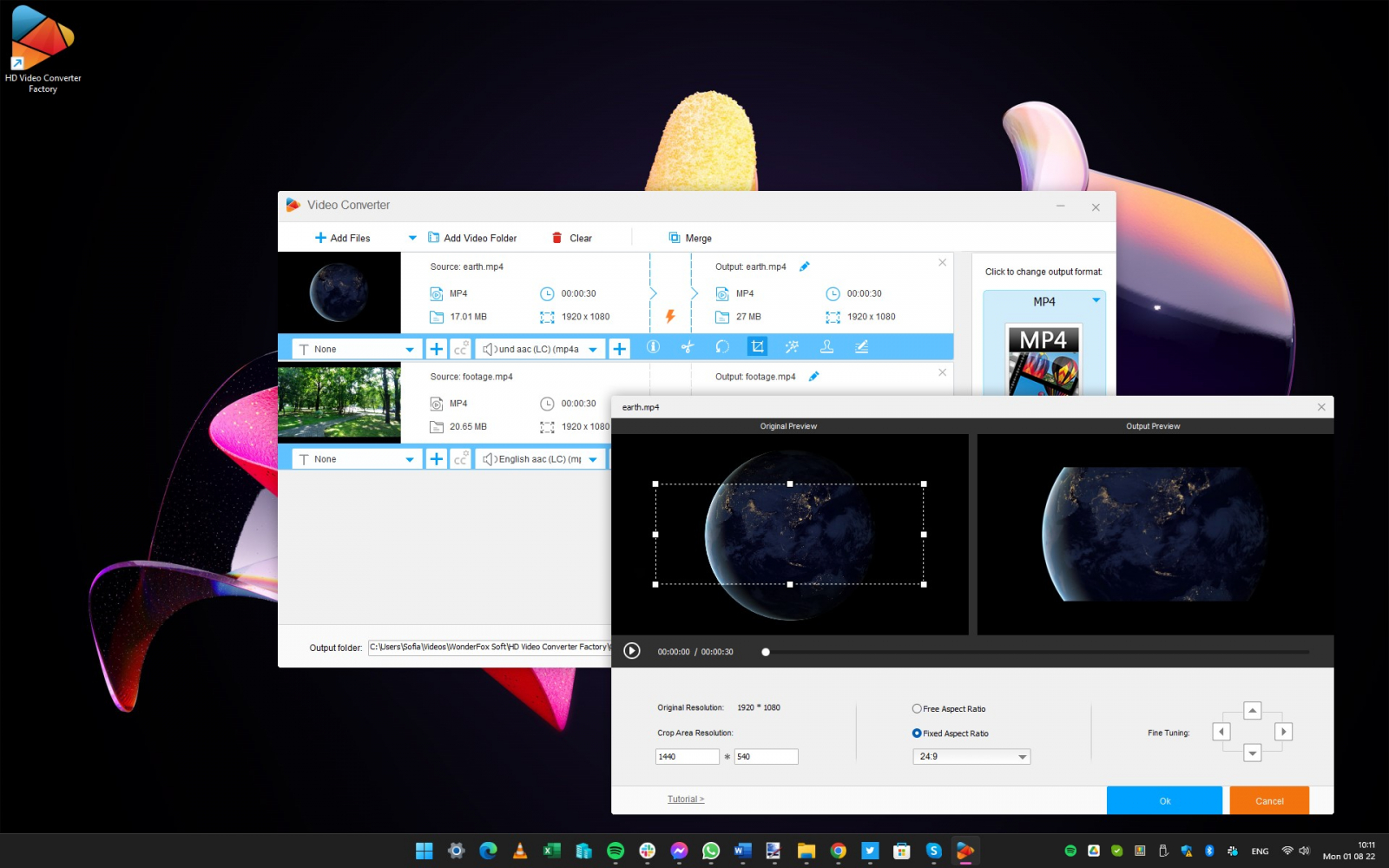Expand the MP4 output format dropdown
The image size is (1389, 868).
[x=1044, y=301]
